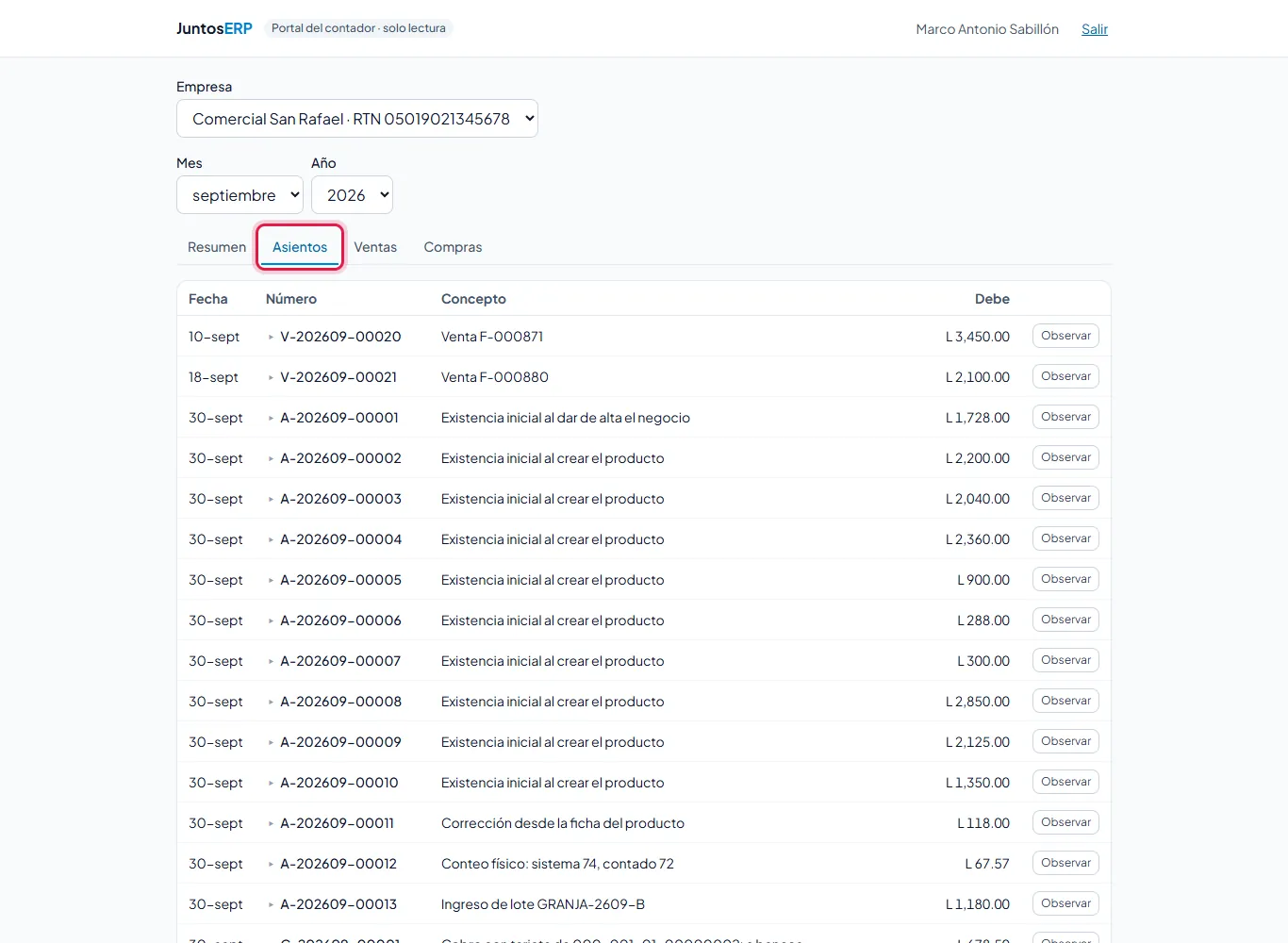The image size is (1288, 943).
Task: Open the Mes month selector
Action: (x=239, y=195)
